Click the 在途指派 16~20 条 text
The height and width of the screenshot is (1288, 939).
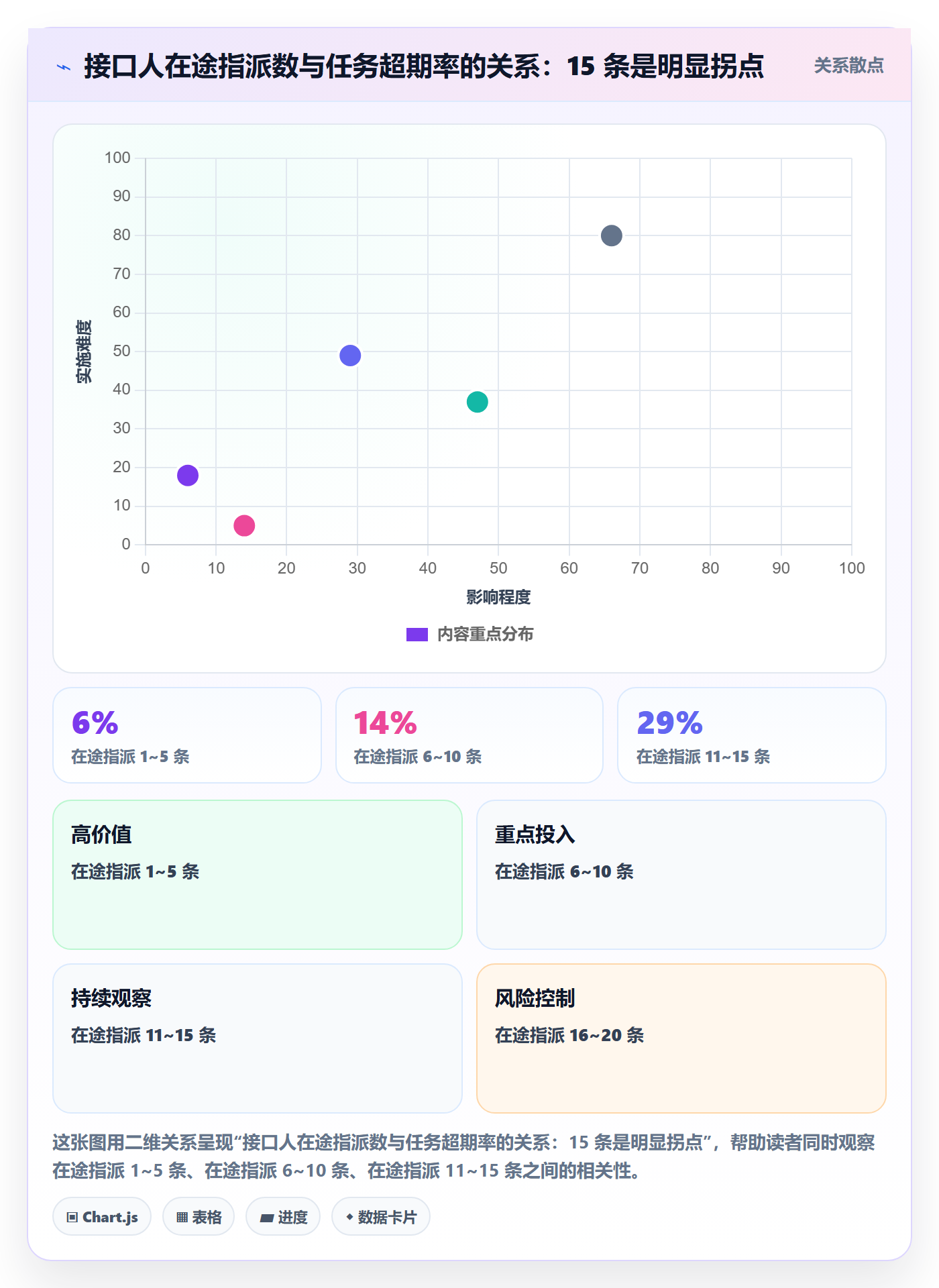[x=569, y=1035]
